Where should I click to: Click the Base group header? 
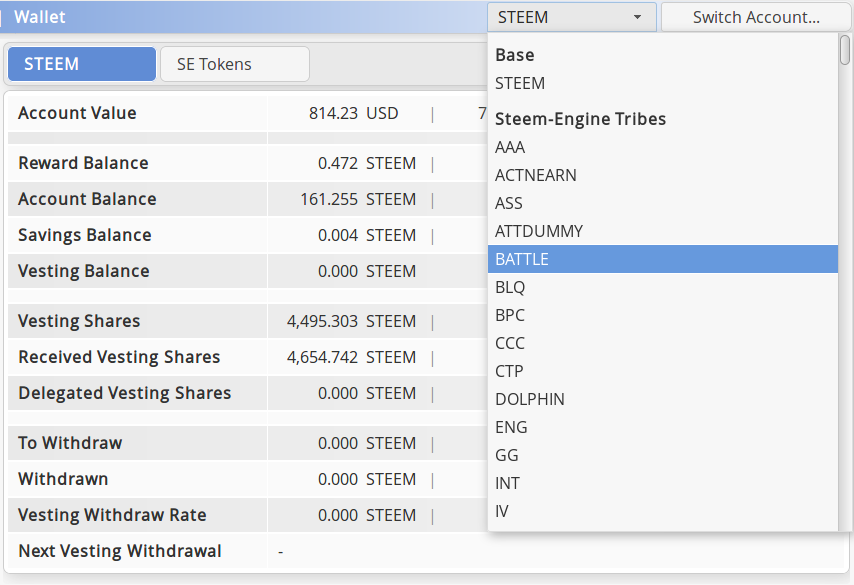tap(515, 55)
